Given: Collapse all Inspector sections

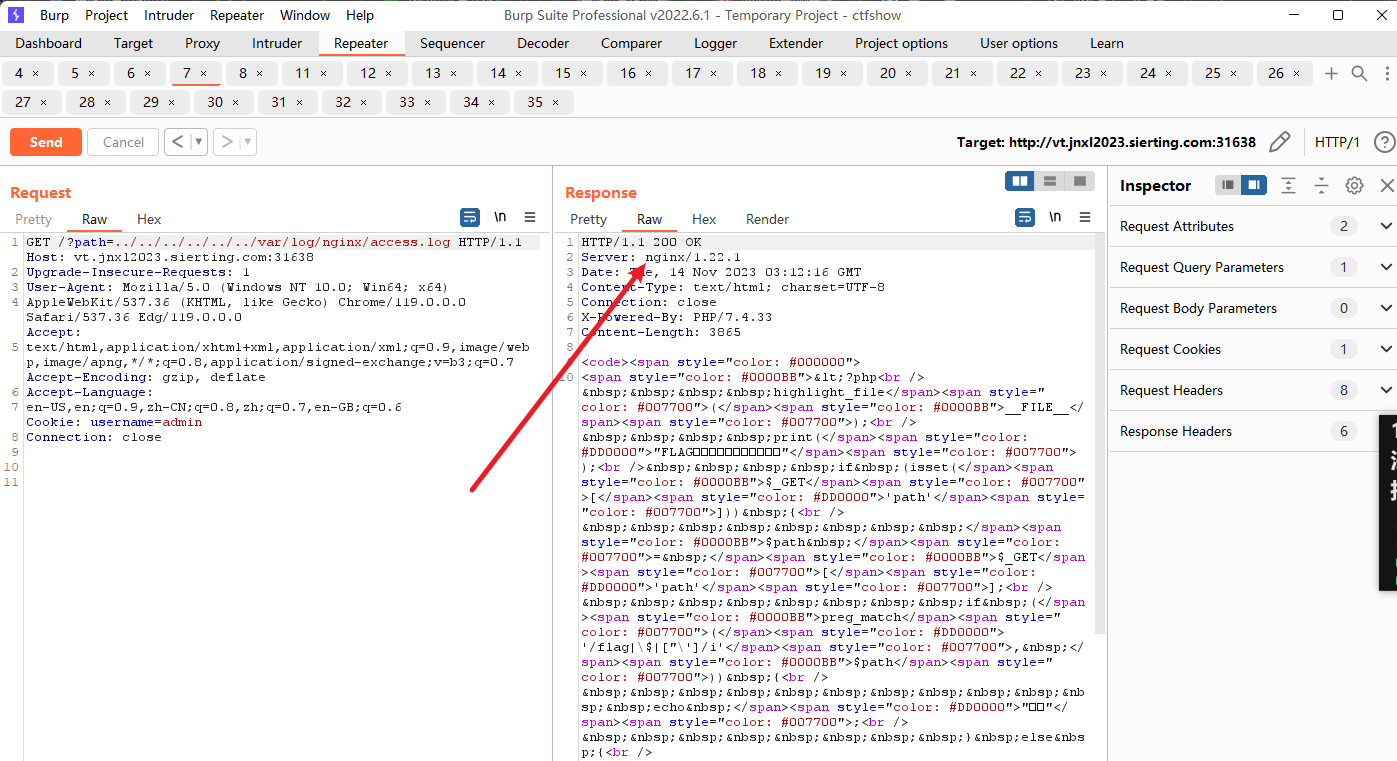Looking at the screenshot, I should point(1321,185).
